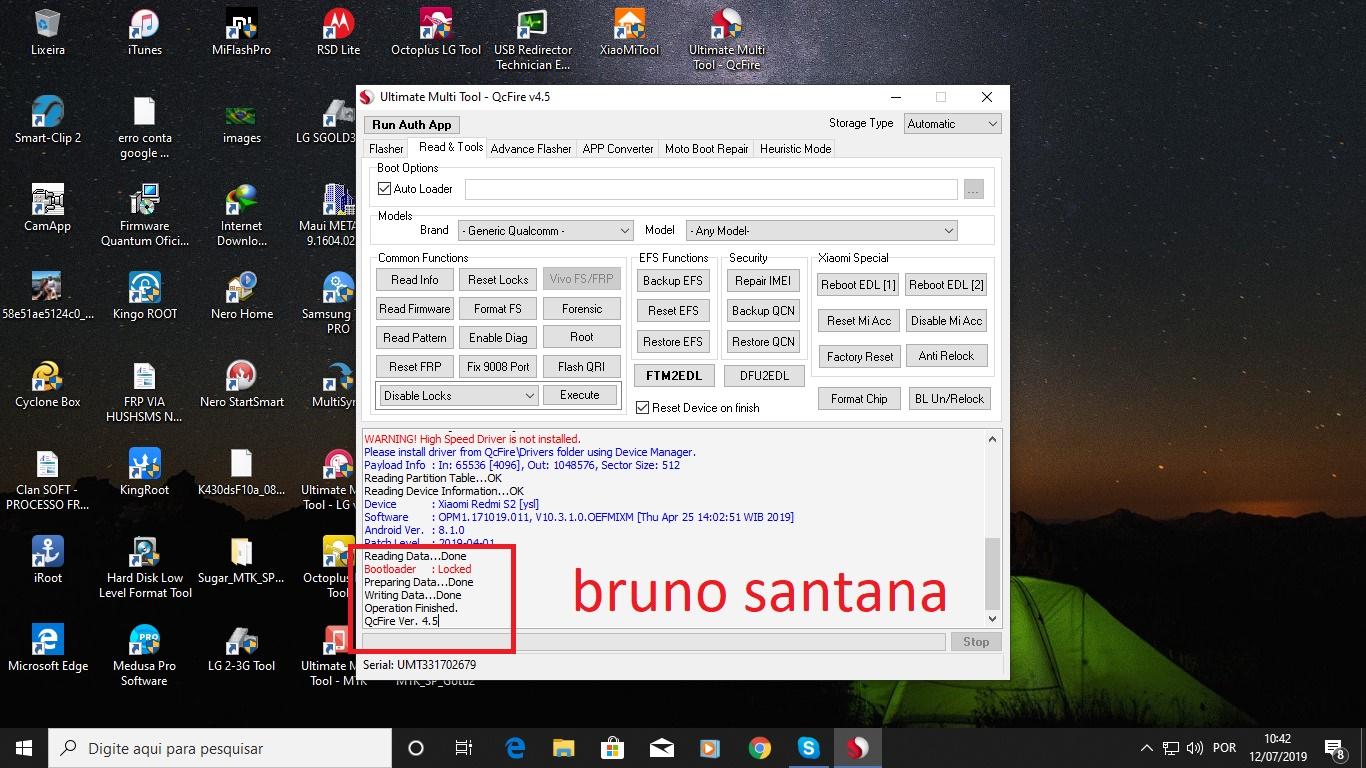Open the APP Converter tab
Screen dimensions: 1366x768
tap(618, 149)
